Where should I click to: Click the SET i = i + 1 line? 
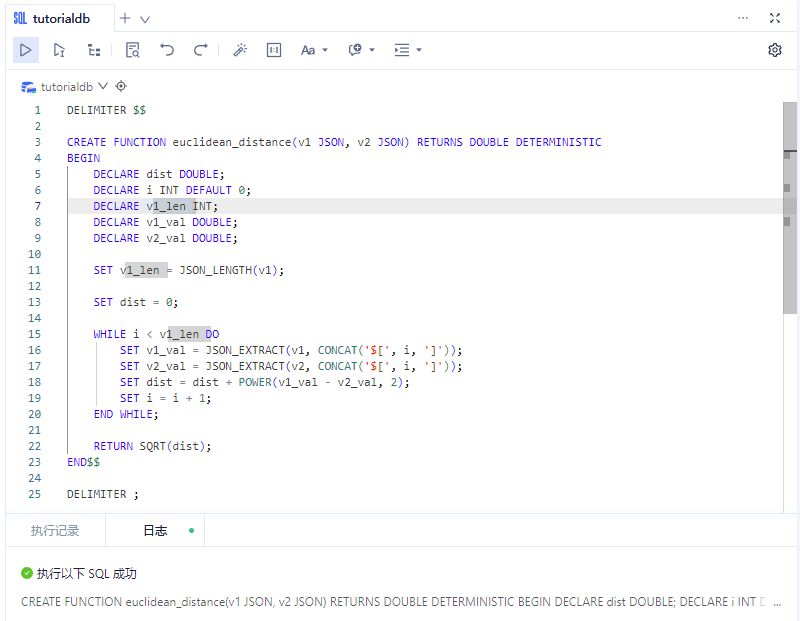pyautogui.click(x=165, y=399)
